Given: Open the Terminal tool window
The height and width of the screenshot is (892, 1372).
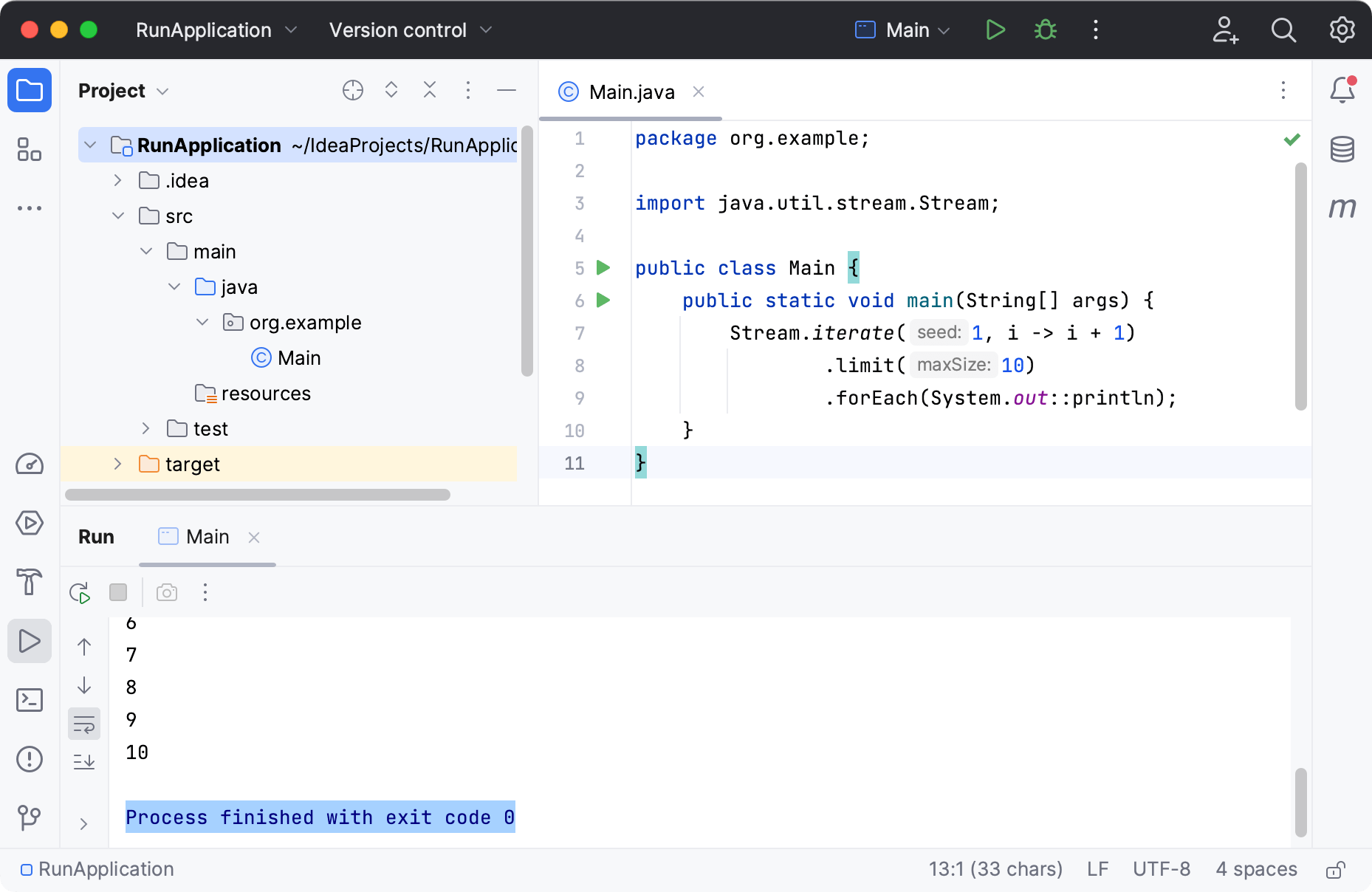Looking at the screenshot, I should [x=30, y=700].
